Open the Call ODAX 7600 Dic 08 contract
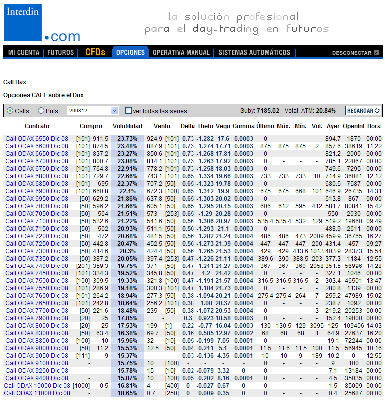The width and height of the screenshot is (385, 400). pos(37,296)
